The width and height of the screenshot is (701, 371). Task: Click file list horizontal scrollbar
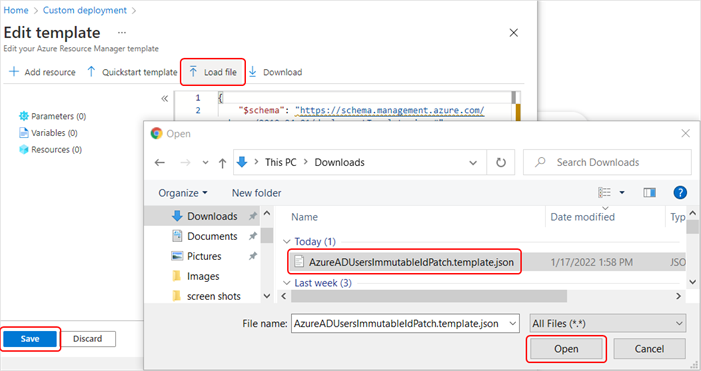point(429,296)
